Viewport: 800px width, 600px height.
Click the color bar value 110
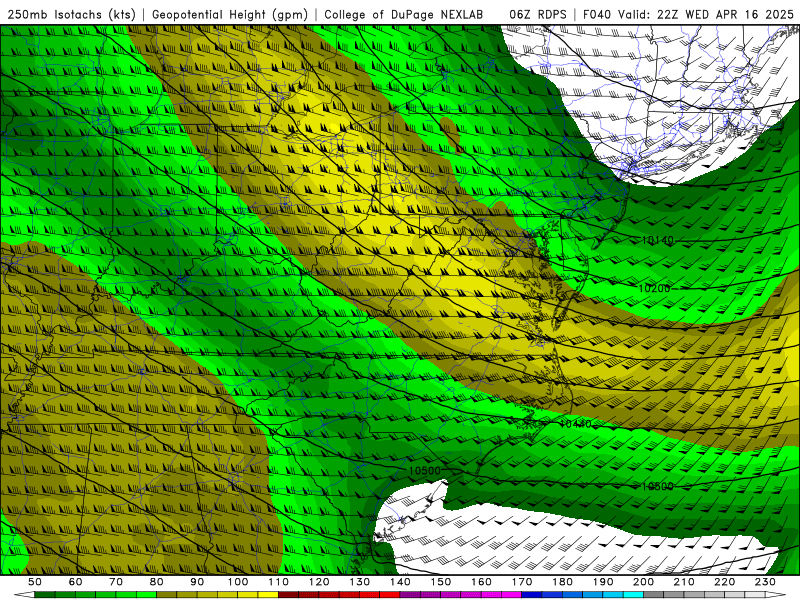[279, 582]
